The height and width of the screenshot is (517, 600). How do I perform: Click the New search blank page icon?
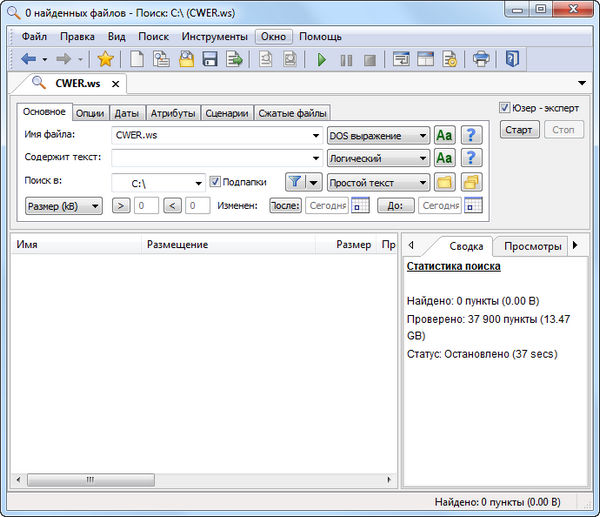tap(137, 60)
